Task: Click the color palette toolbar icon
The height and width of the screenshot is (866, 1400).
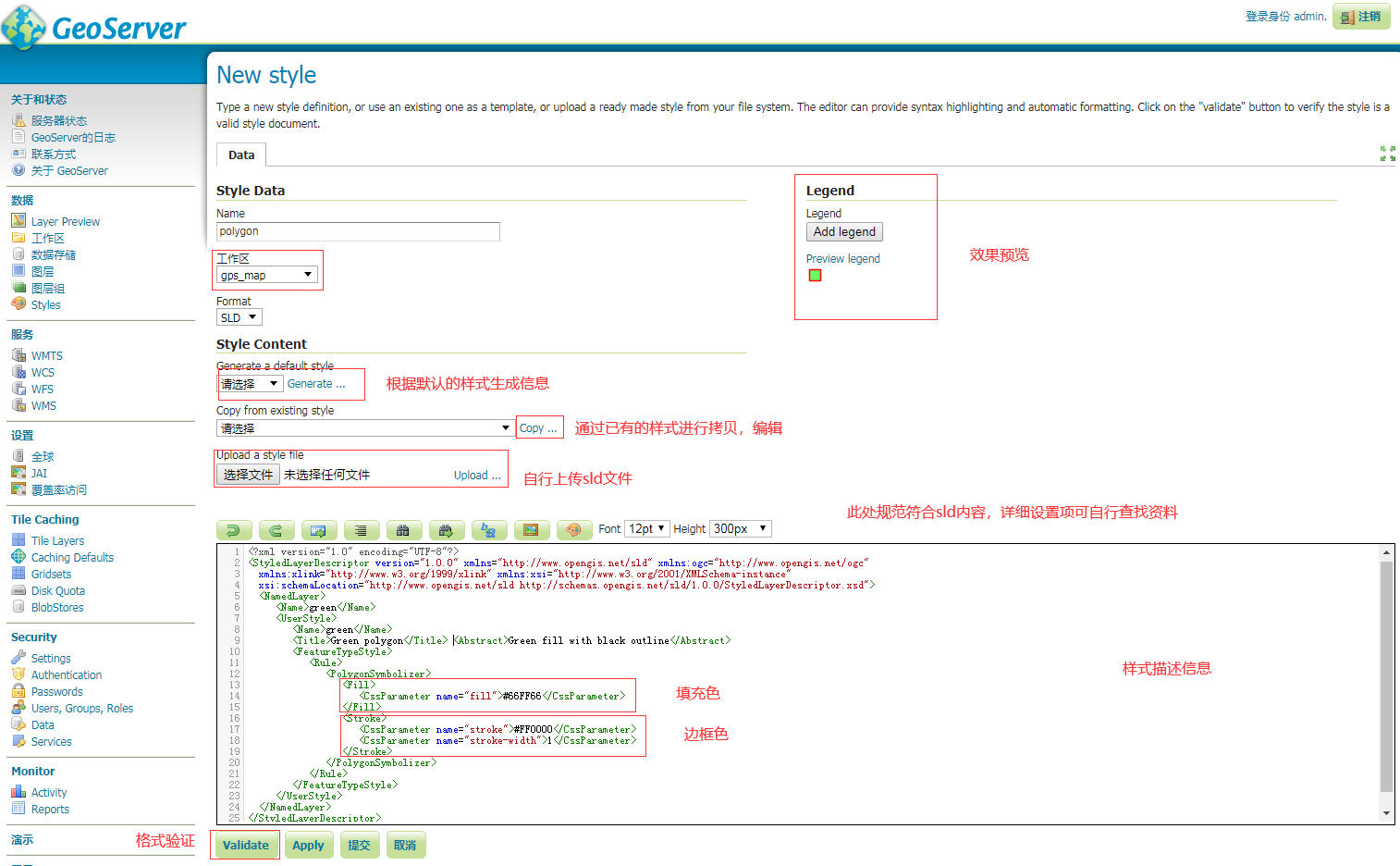Action: [573, 530]
